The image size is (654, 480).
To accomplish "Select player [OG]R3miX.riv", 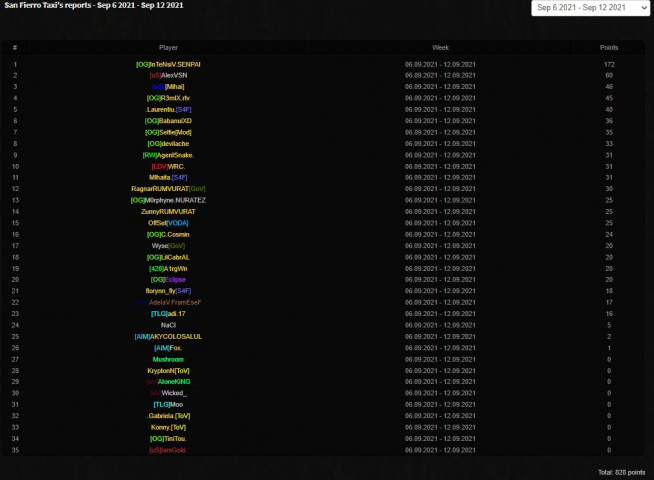I will 168,98.
